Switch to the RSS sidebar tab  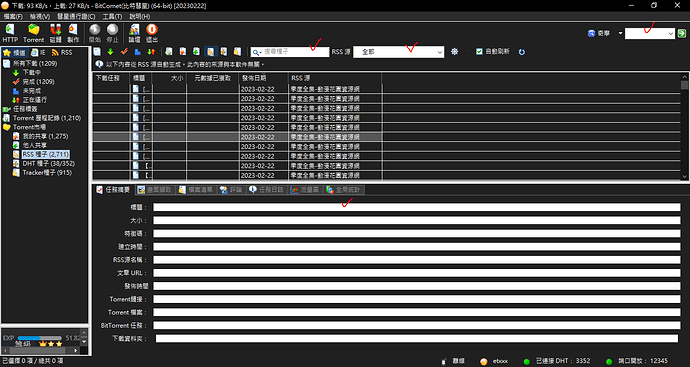coord(62,52)
